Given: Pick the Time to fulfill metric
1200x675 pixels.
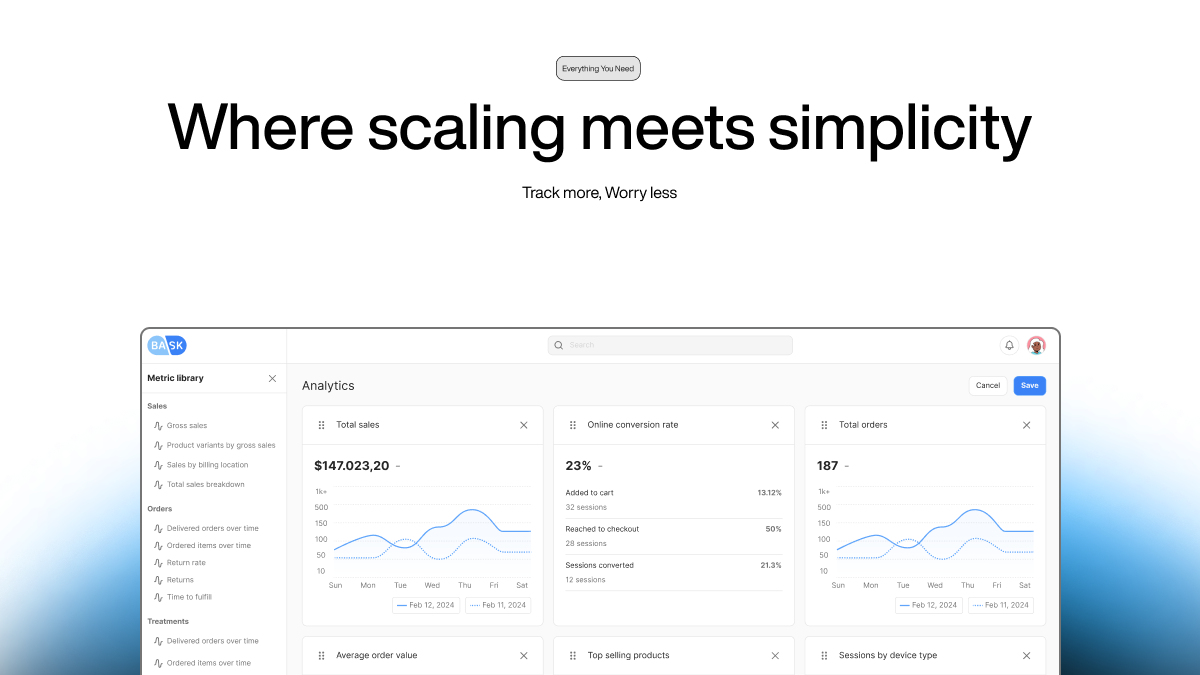Looking at the screenshot, I should [x=189, y=597].
